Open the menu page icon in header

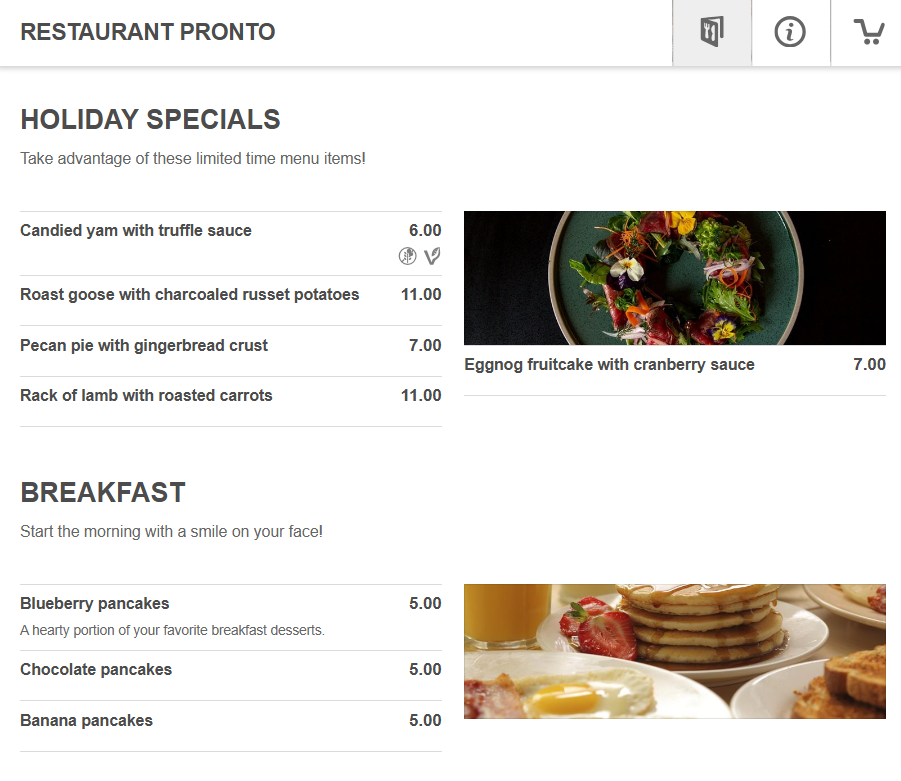711,32
